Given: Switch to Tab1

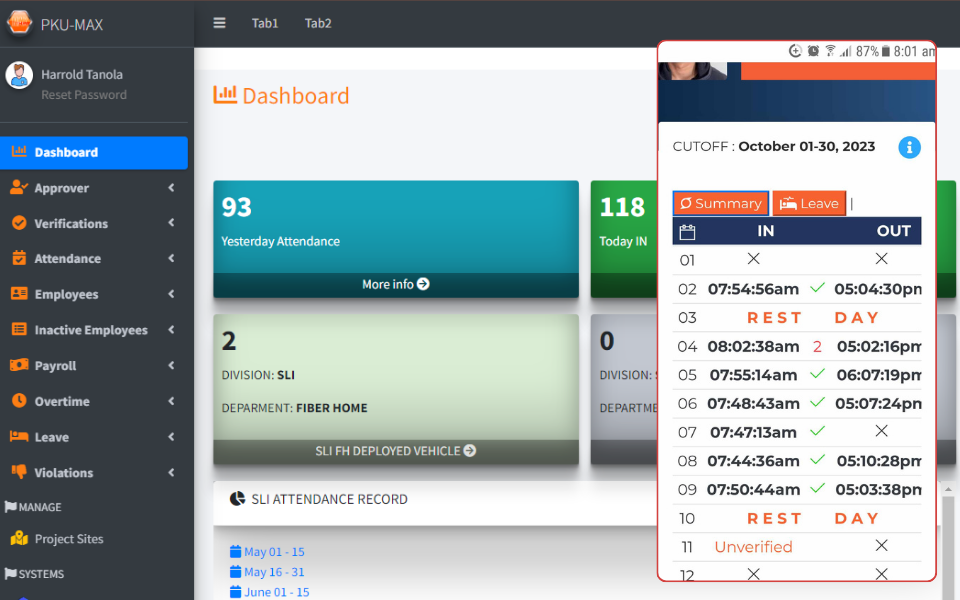Looking at the screenshot, I should pos(265,23).
